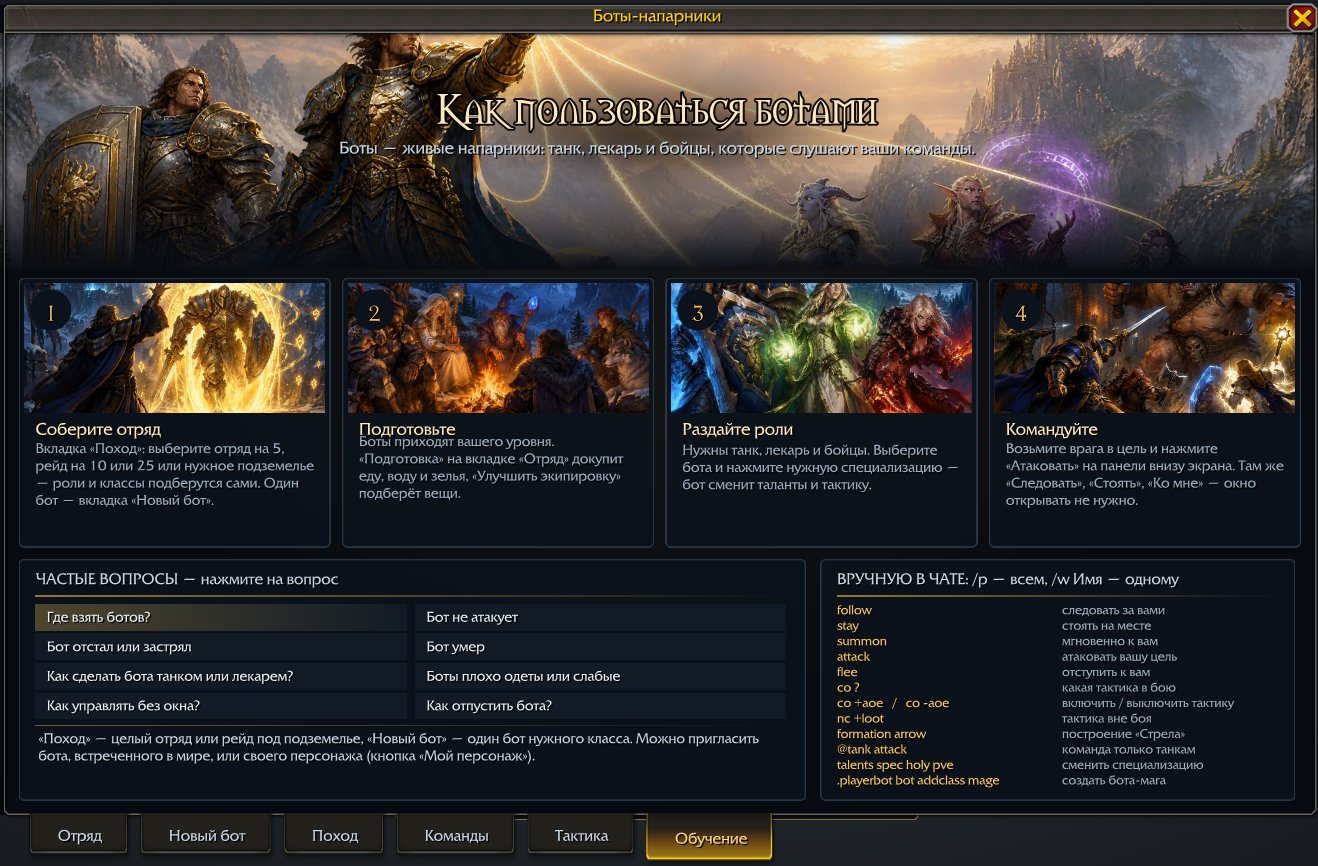The height and width of the screenshot is (866, 1318).
Task: Expand question «Как отпустить бота?»
Action: point(600,706)
